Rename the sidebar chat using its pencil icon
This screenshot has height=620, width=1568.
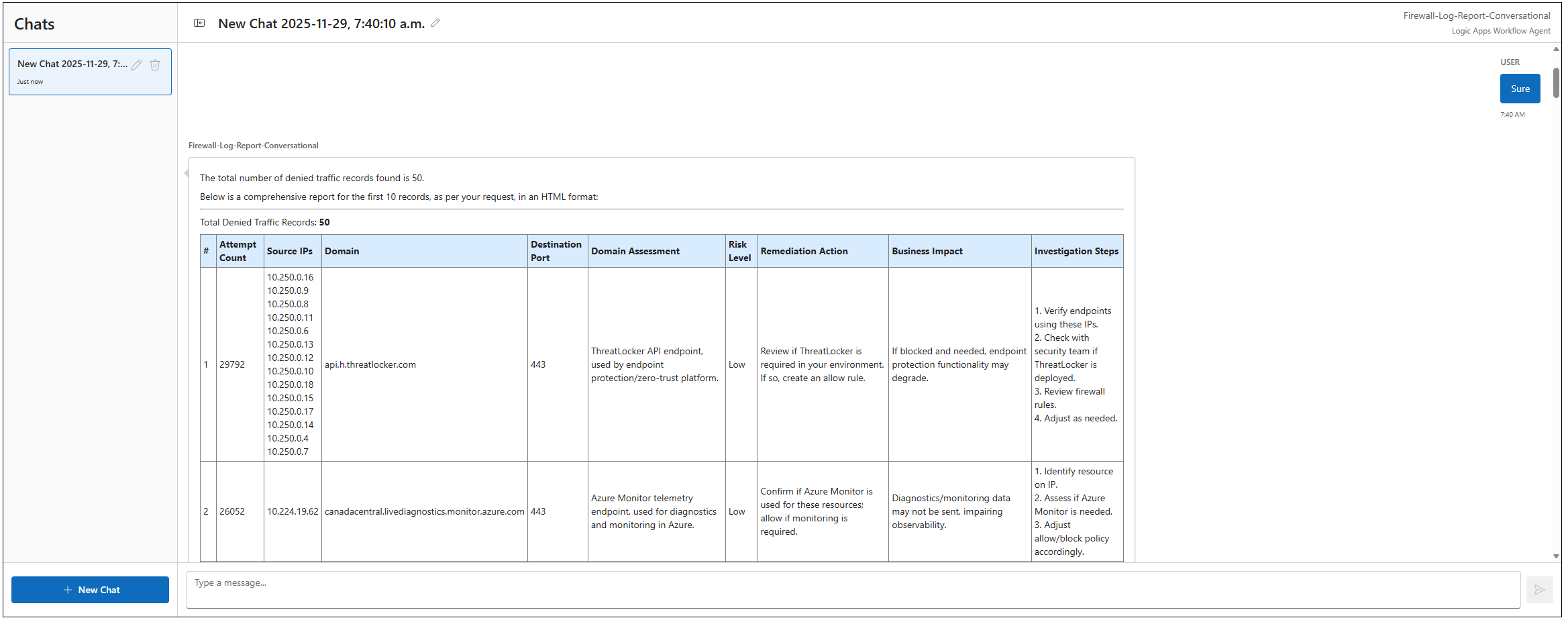(x=136, y=65)
